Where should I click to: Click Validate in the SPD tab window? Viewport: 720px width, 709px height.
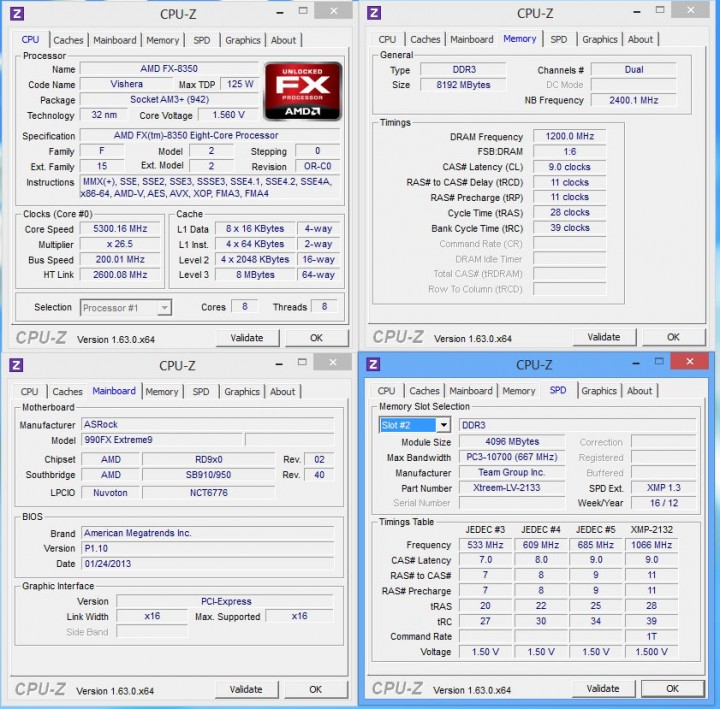pos(603,688)
